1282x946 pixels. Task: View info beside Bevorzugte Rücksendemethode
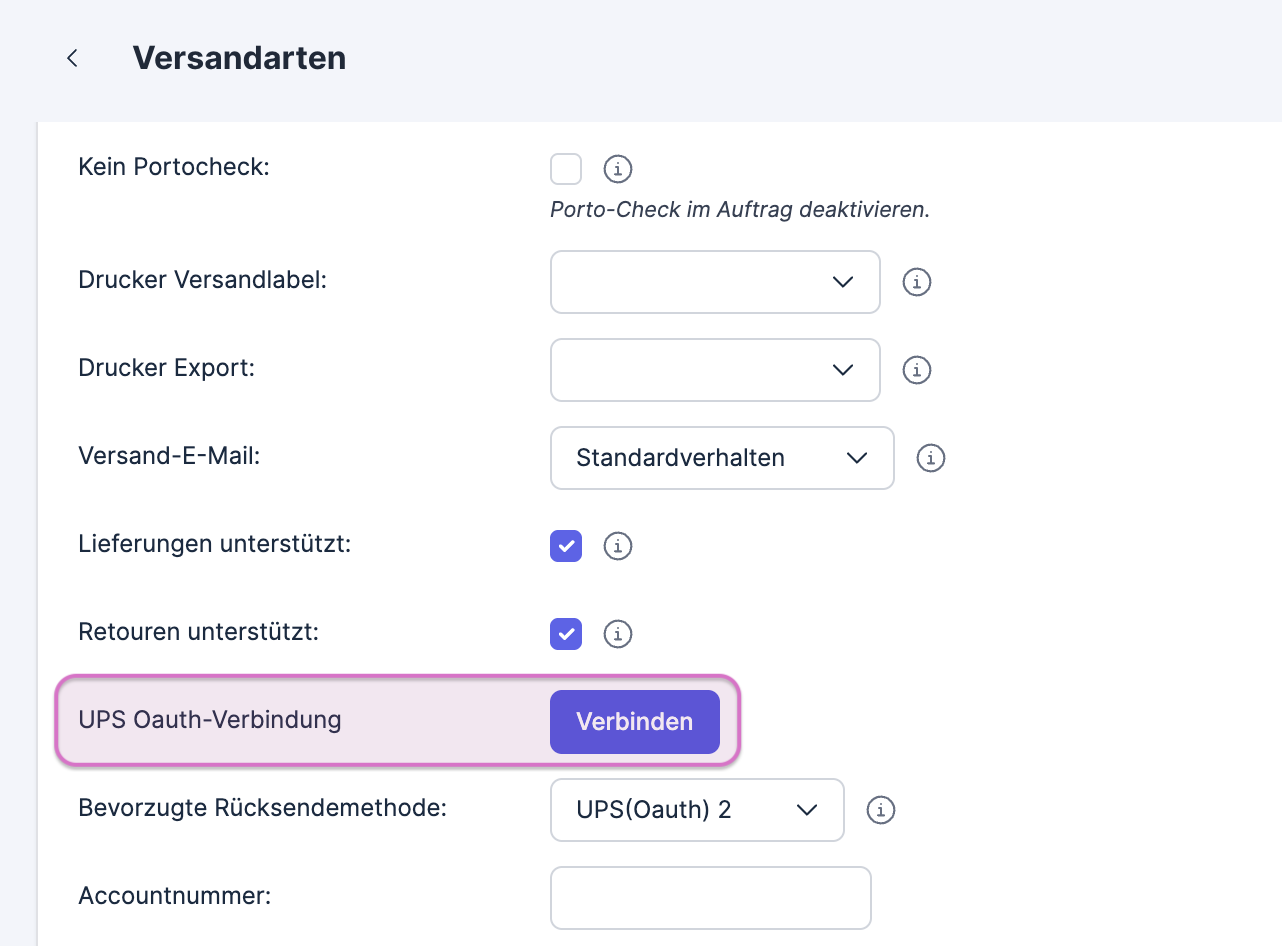881,810
